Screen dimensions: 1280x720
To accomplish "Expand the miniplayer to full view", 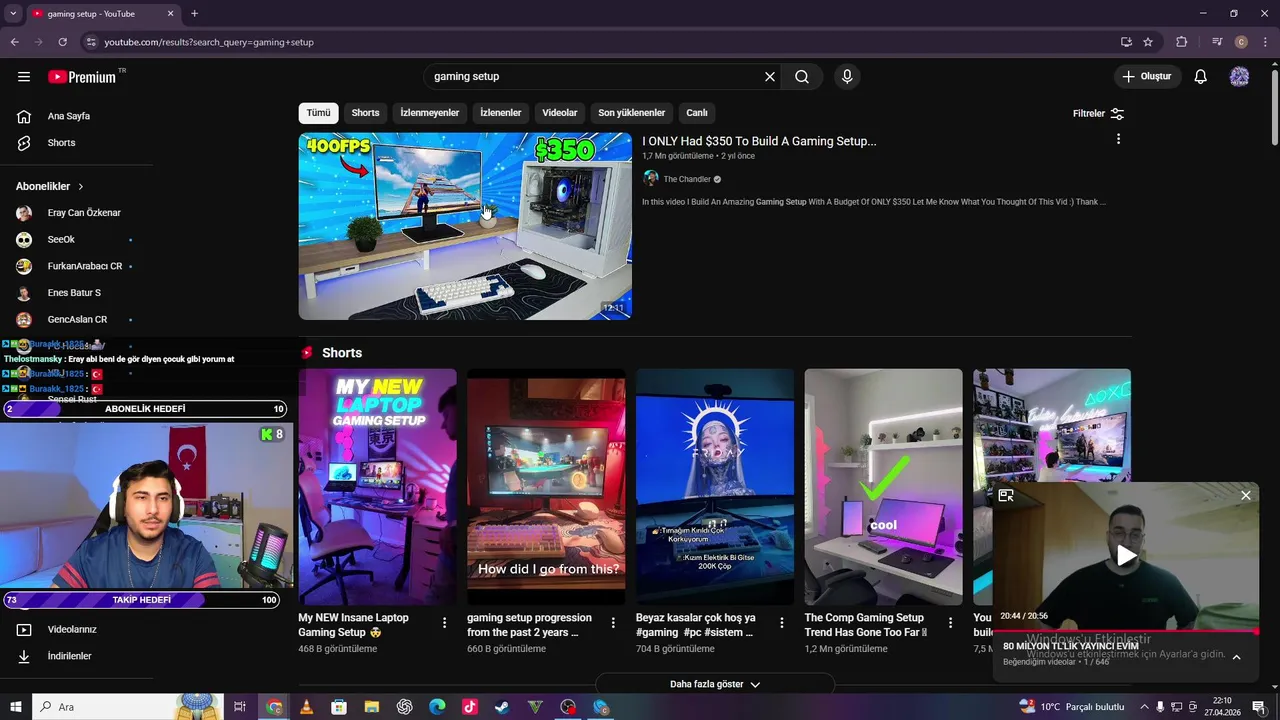I will tap(1006, 495).
